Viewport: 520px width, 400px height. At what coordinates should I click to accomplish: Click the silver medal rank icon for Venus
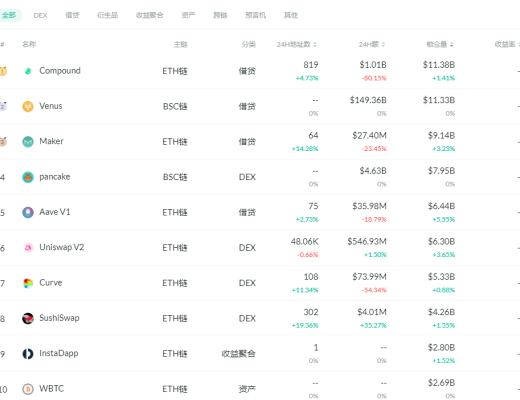[x=3, y=106]
